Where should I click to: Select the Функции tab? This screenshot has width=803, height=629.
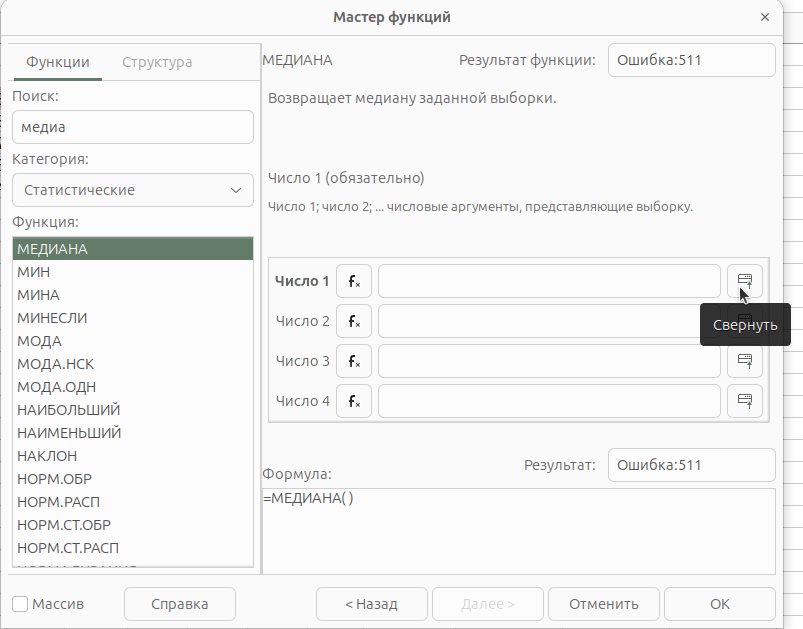[x=58, y=62]
